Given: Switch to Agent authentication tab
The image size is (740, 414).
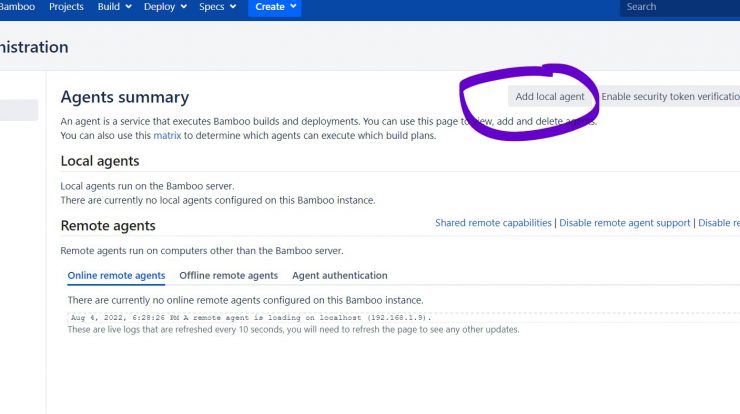Looking at the screenshot, I should coord(340,276).
